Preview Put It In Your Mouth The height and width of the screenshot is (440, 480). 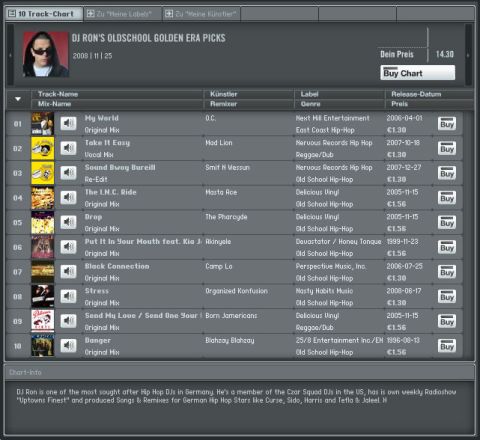click(x=68, y=247)
